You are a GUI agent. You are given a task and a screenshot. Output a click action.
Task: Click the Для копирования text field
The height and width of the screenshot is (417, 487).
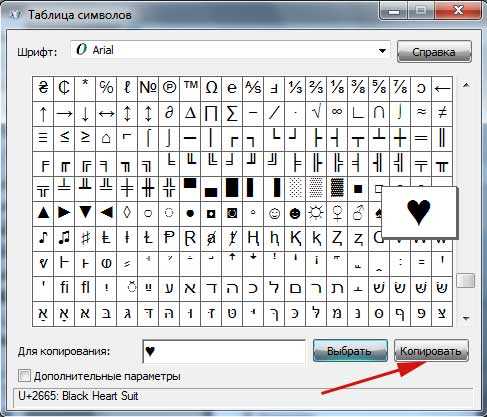(x=224, y=351)
